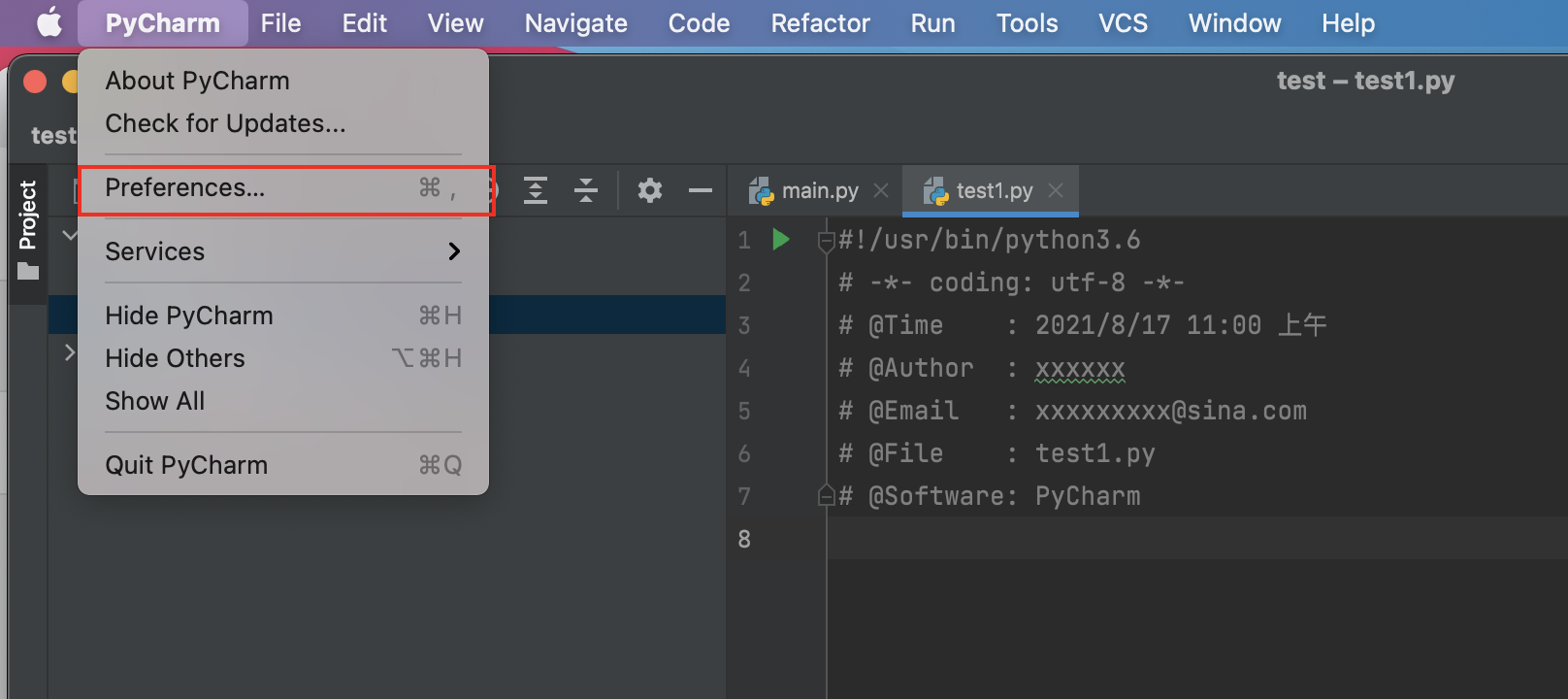Close the test1.py tab
This screenshot has width=1568, height=699.
tap(1056, 190)
